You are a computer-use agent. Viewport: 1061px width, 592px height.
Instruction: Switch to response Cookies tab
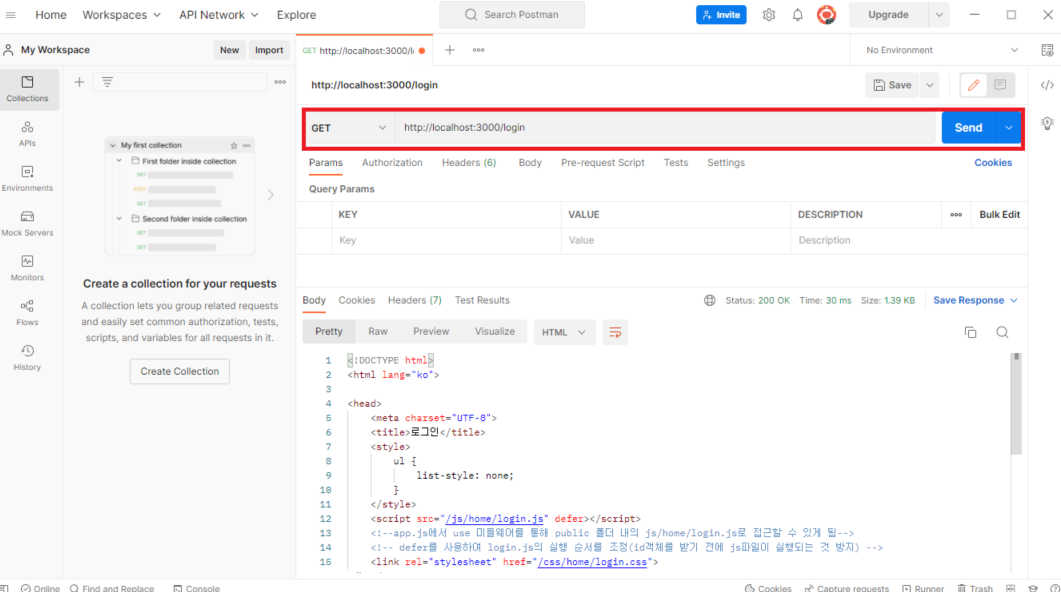(x=357, y=300)
